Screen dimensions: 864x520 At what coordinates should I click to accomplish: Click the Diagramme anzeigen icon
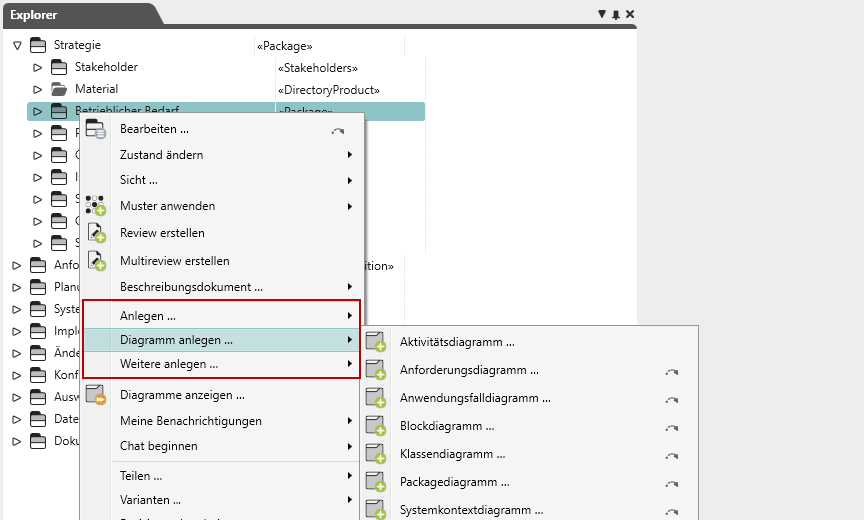(95, 395)
